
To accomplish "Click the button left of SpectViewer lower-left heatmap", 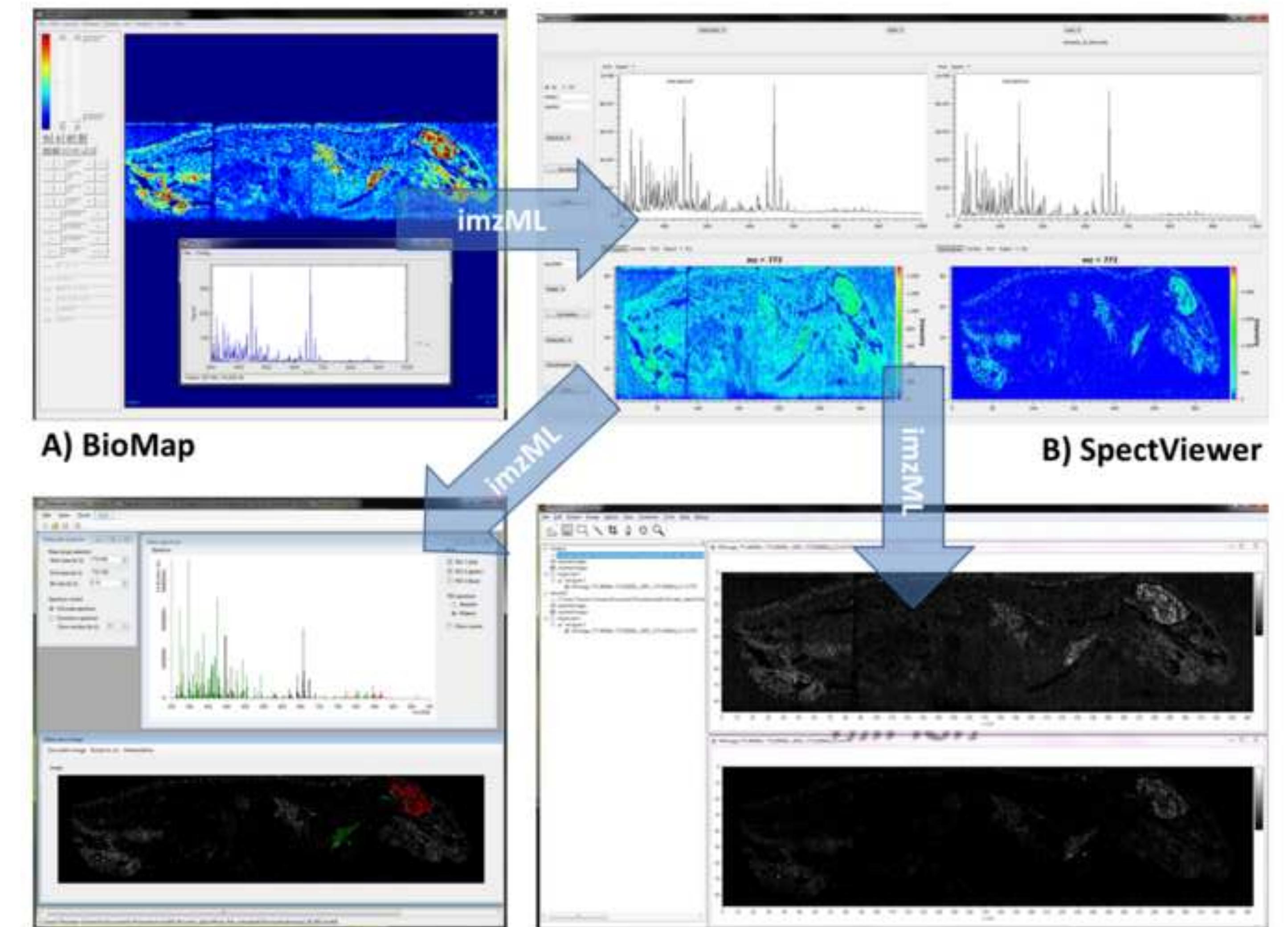I will pos(566,314).
